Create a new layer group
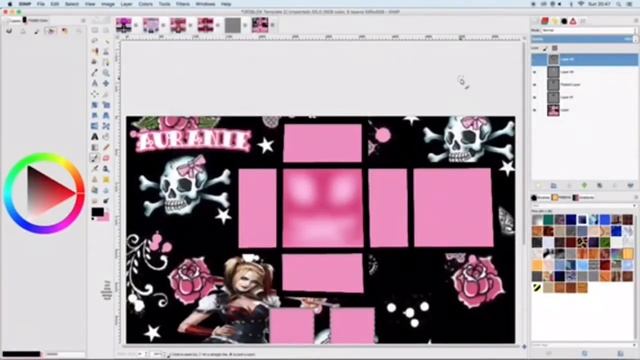This screenshot has width=640, height=360. [x=553, y=186]
